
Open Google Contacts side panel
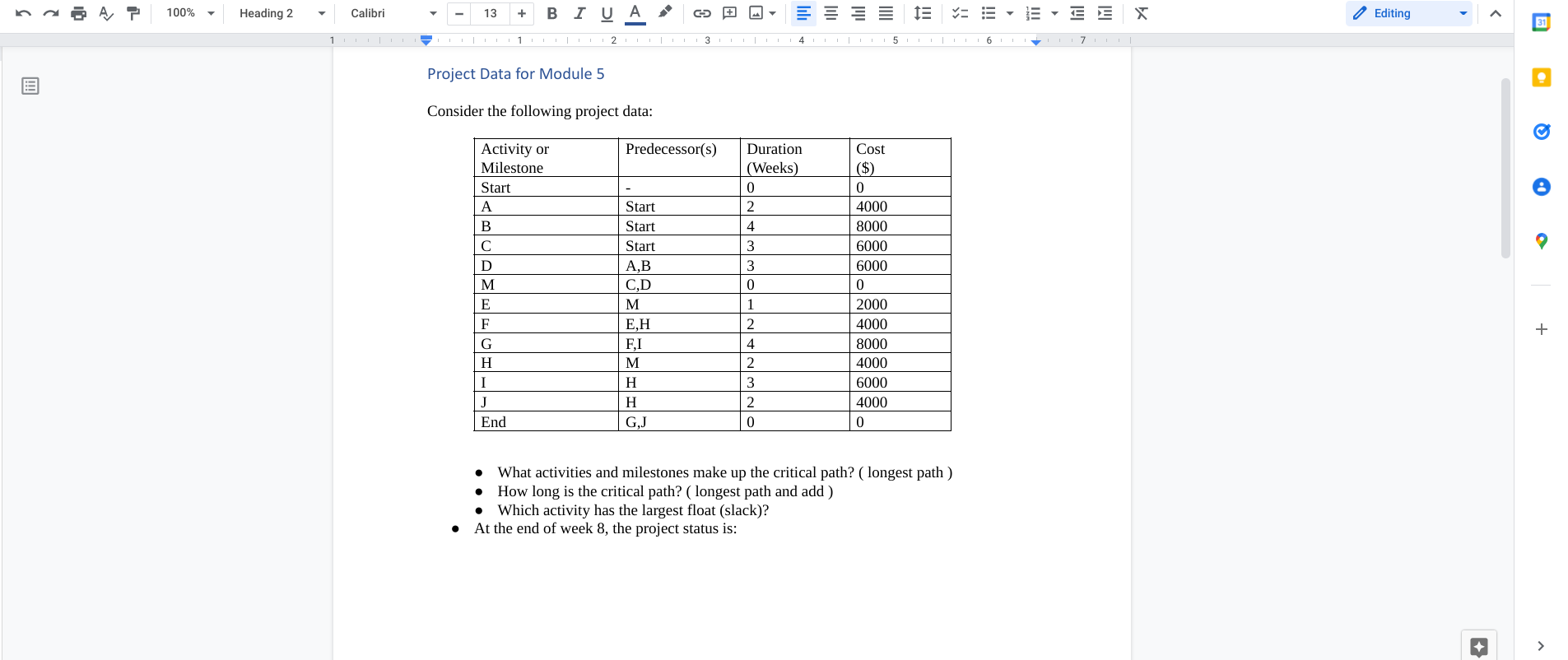pyautogui.click(x=1542, y=187)
